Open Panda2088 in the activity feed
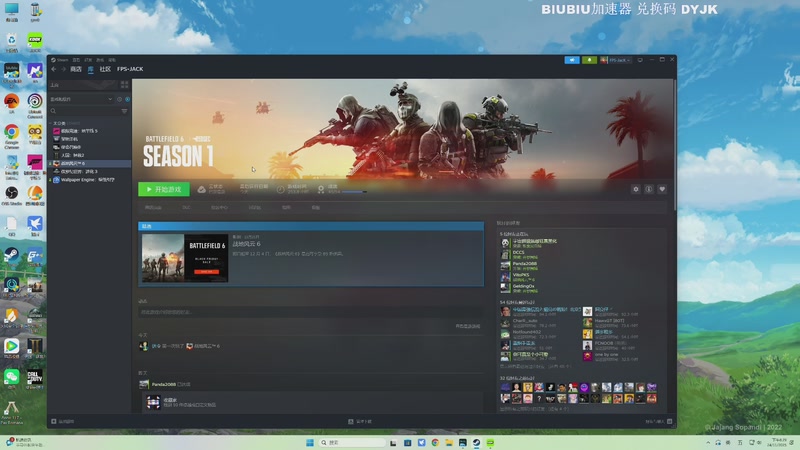Viewport: 800px width, 450px height. (x=163, y=384)
